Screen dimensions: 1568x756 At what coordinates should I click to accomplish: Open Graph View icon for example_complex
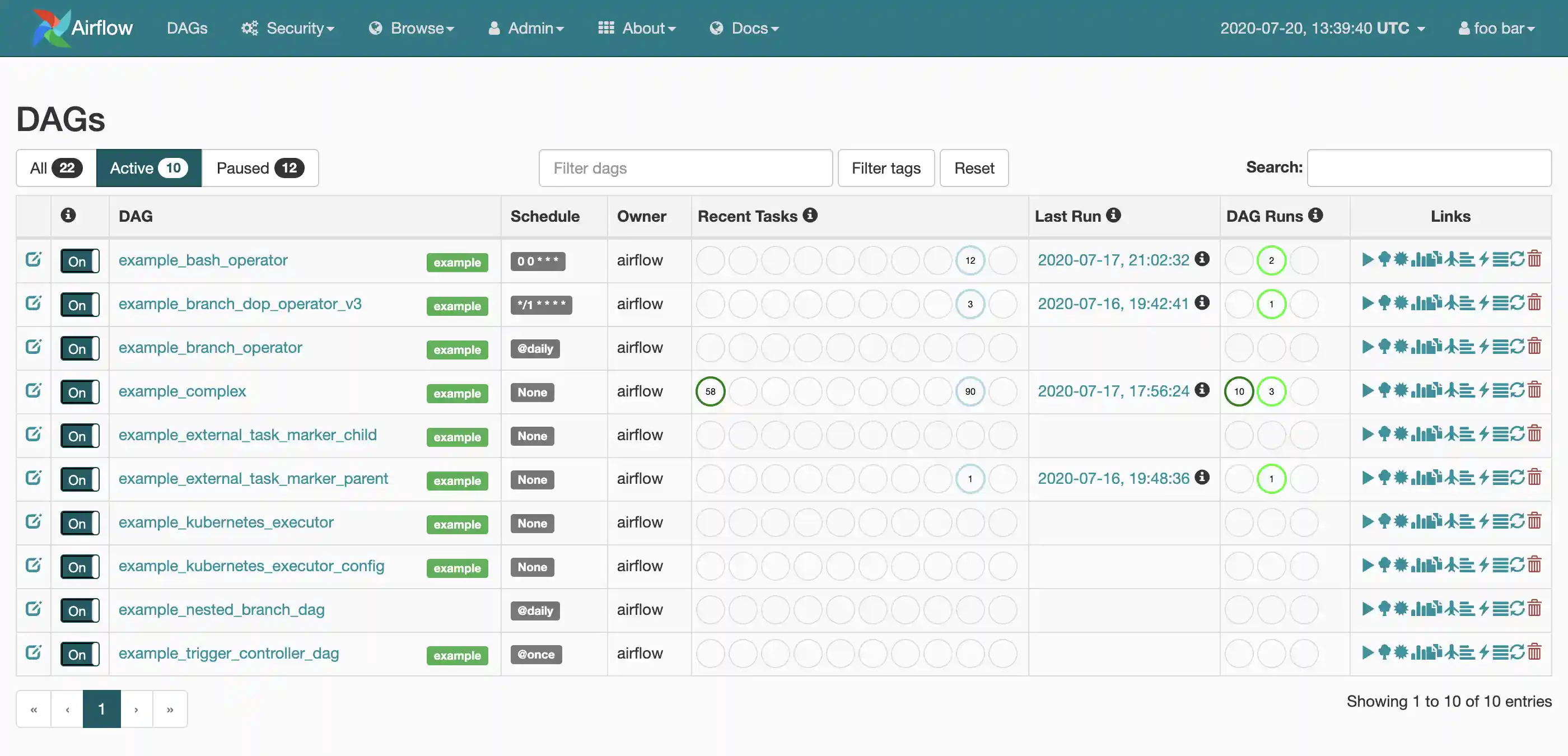coord(1401,391)
